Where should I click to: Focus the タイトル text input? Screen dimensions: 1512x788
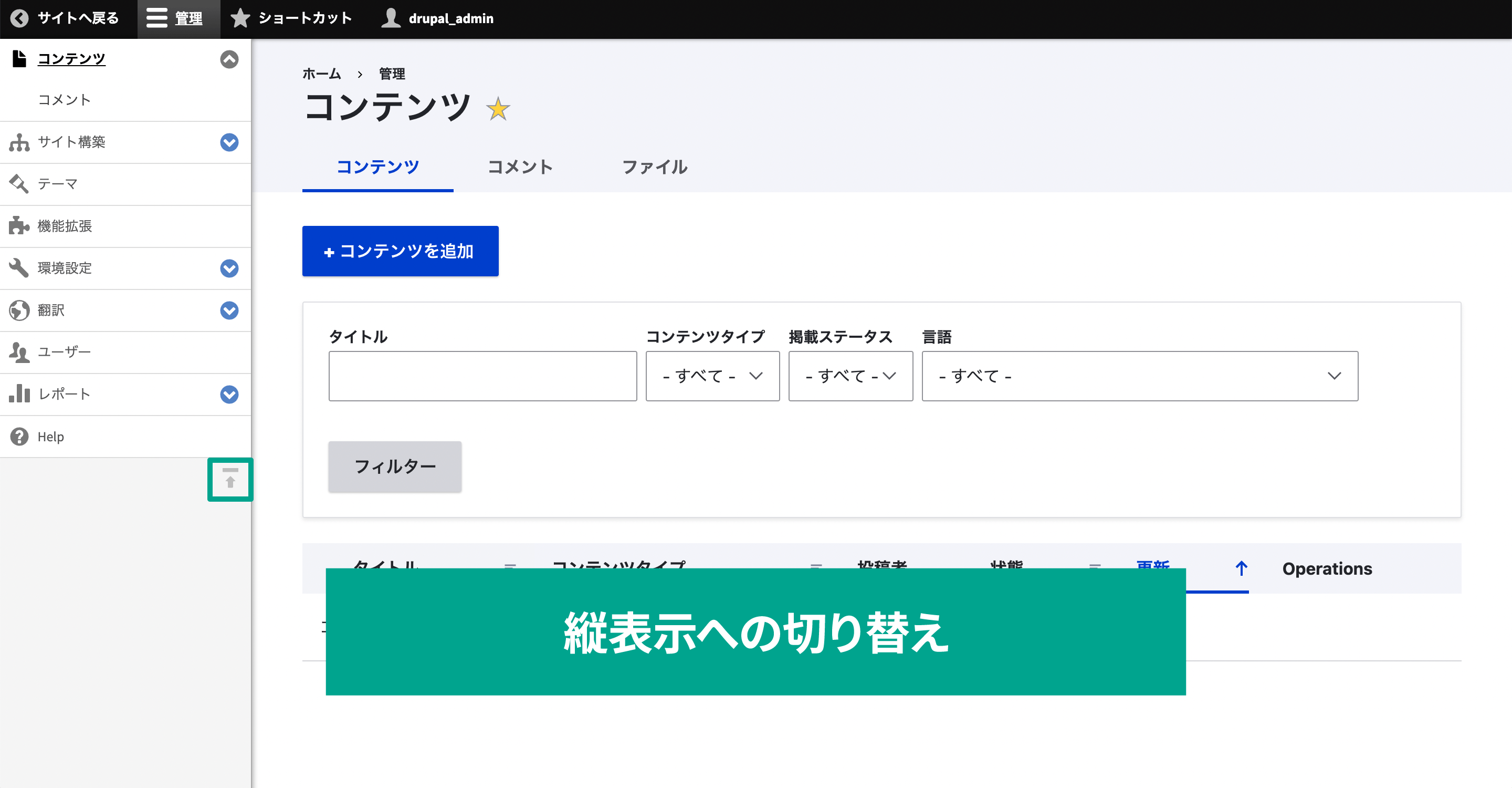tap(482, 376)
